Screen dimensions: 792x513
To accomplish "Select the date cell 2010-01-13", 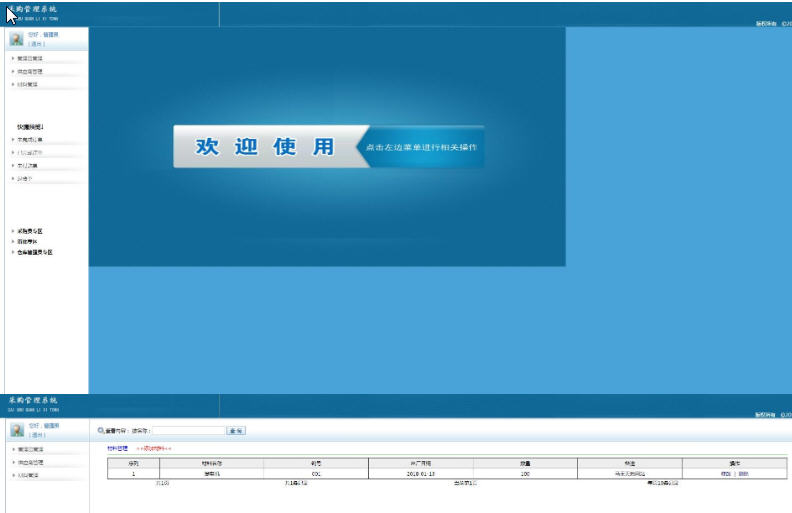I will (x=421, y=474).
